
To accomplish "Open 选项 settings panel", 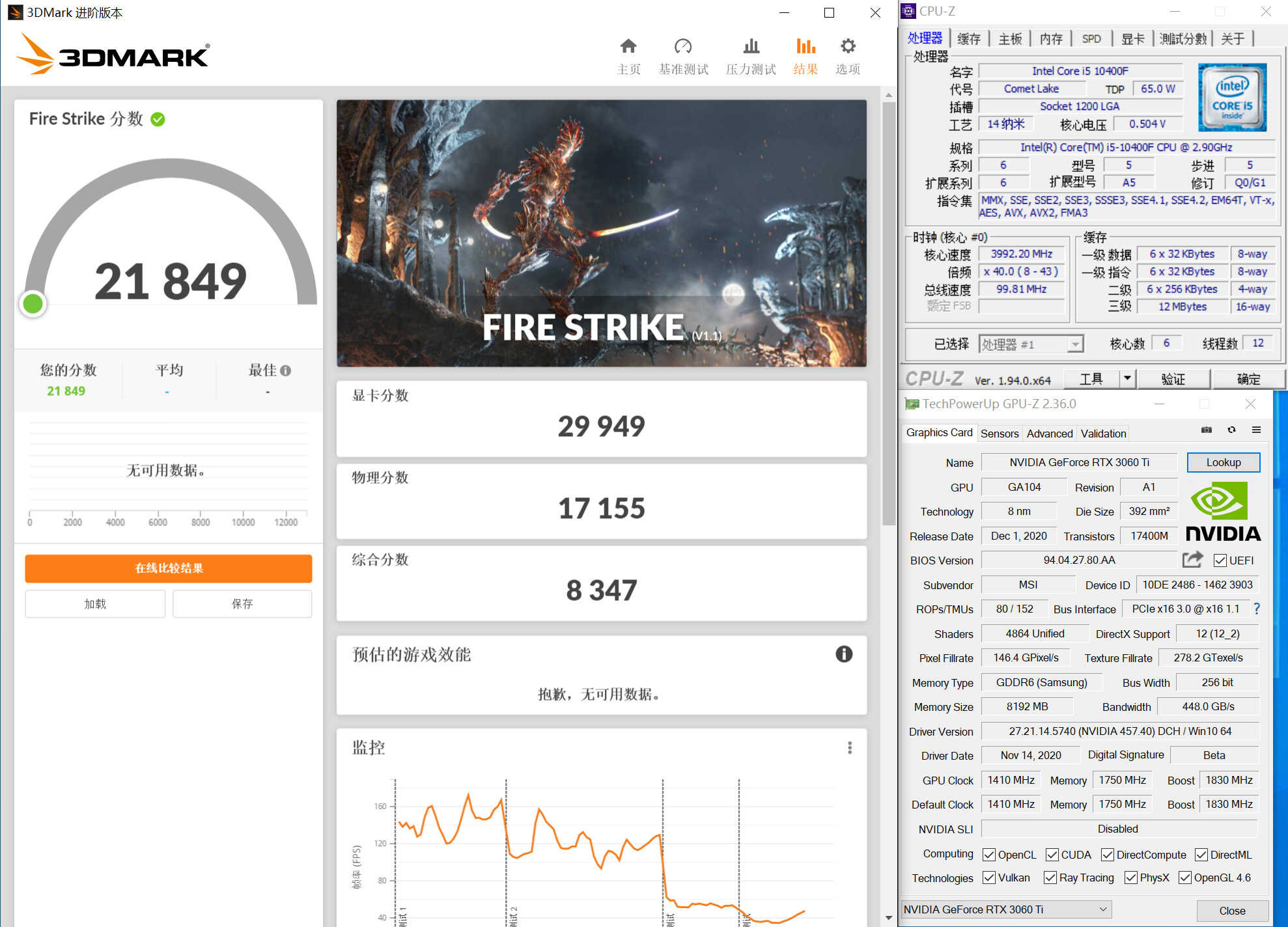I will point(849,55).
